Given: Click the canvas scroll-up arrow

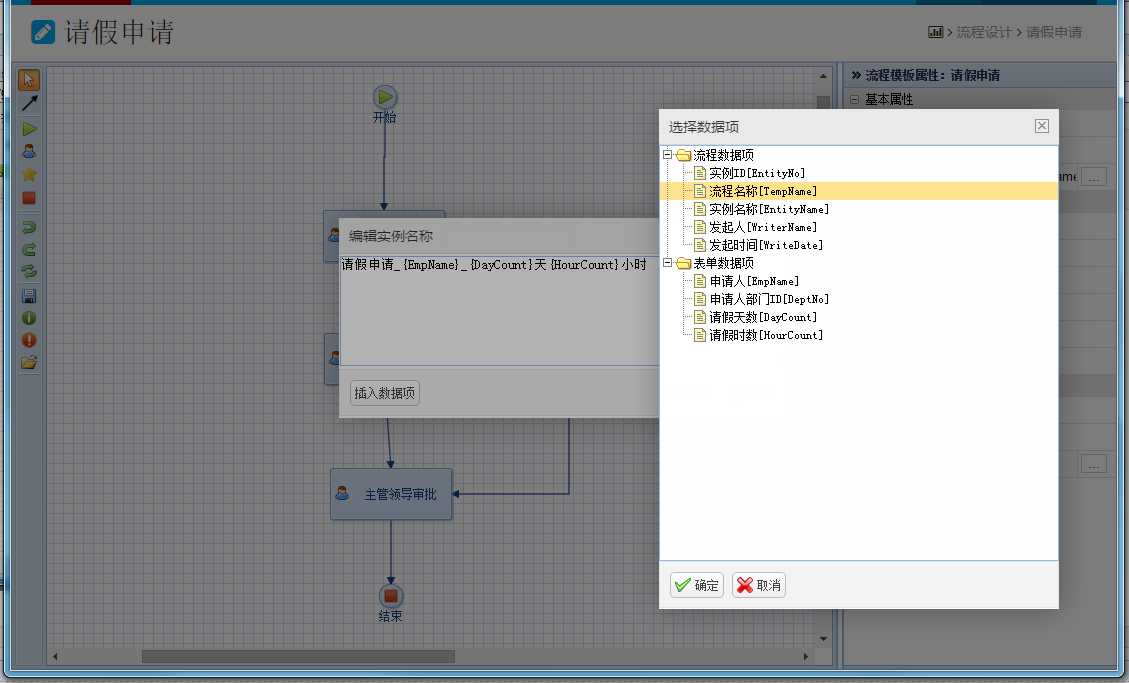Looking at the screenshot, I should click(x=824, y=76).
